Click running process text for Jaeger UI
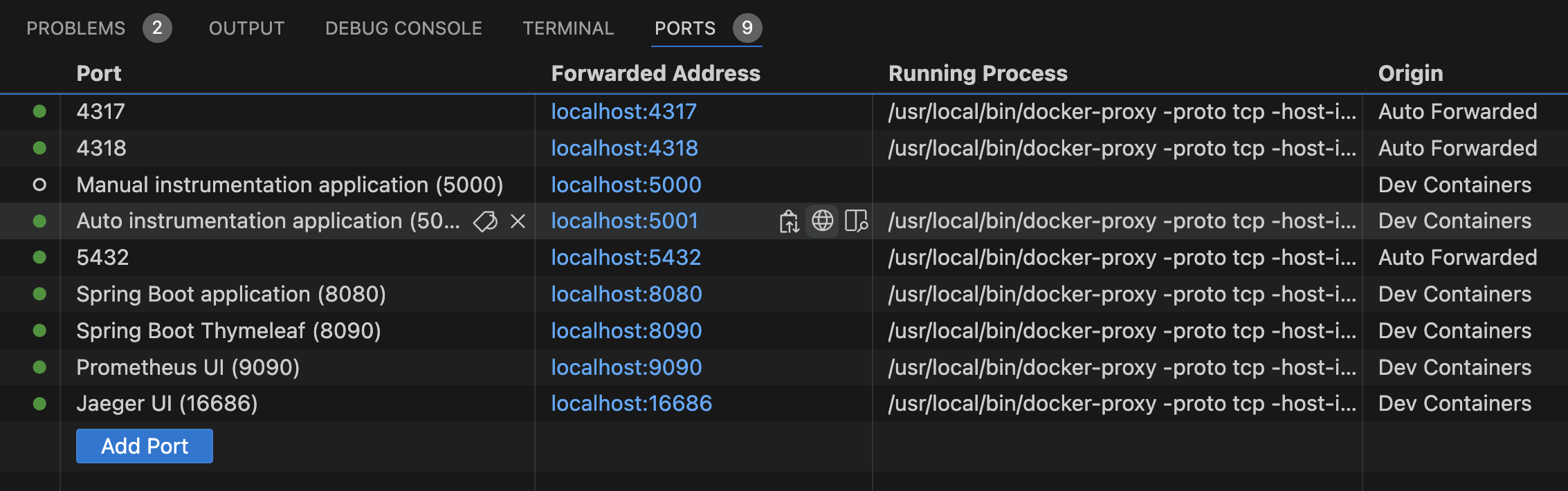1568x491 pixels. (x=1122, y=404)
